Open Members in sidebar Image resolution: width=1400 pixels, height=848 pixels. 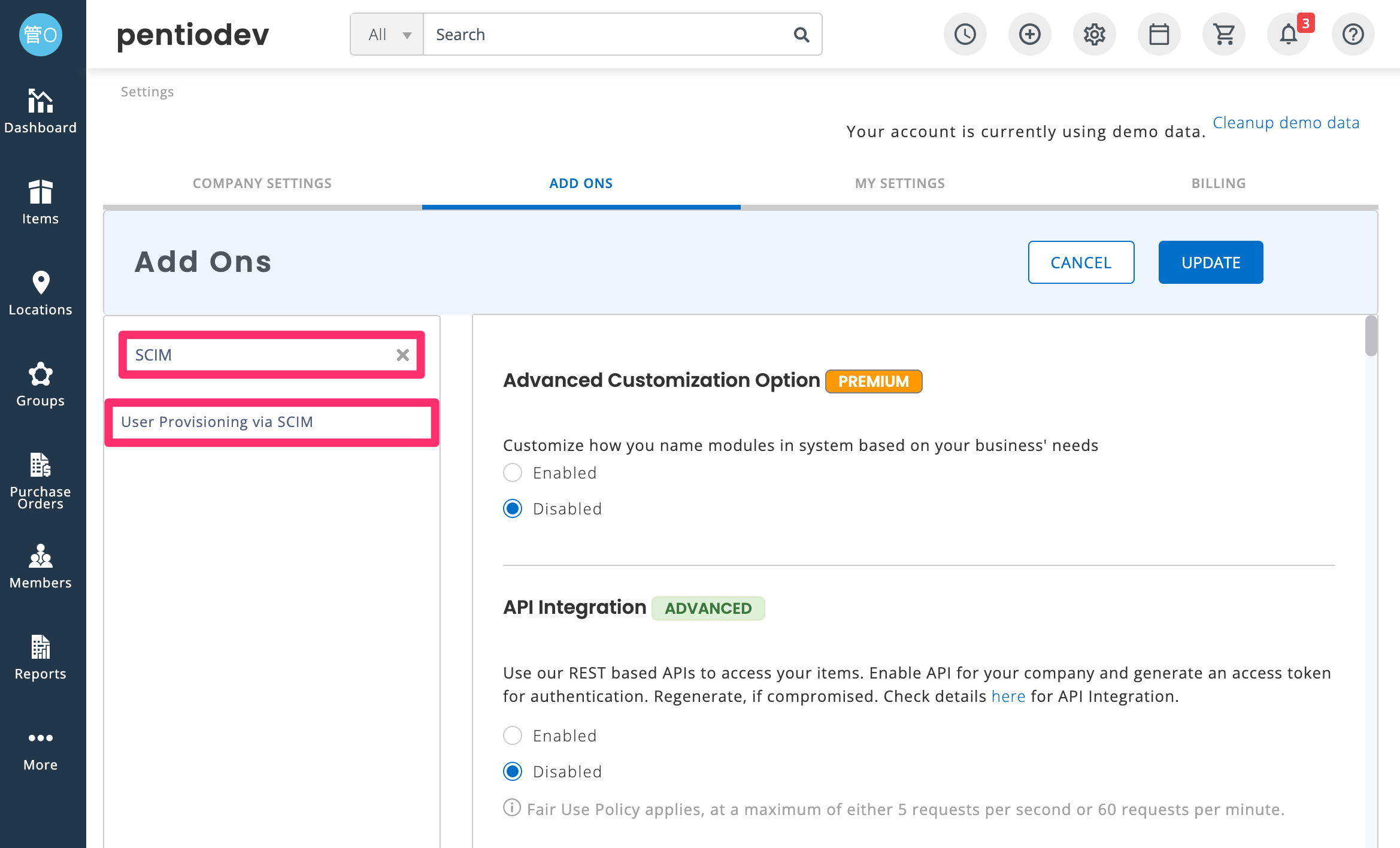pos(41,567)
